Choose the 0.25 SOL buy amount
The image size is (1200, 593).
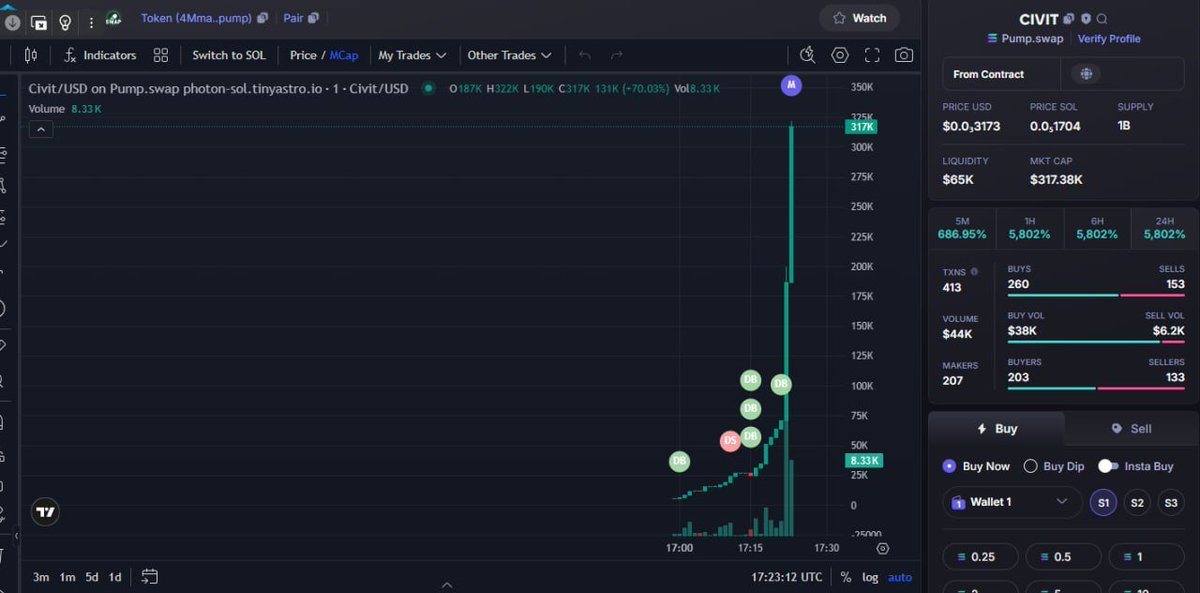pyautogui.click(x=980, y=557)
